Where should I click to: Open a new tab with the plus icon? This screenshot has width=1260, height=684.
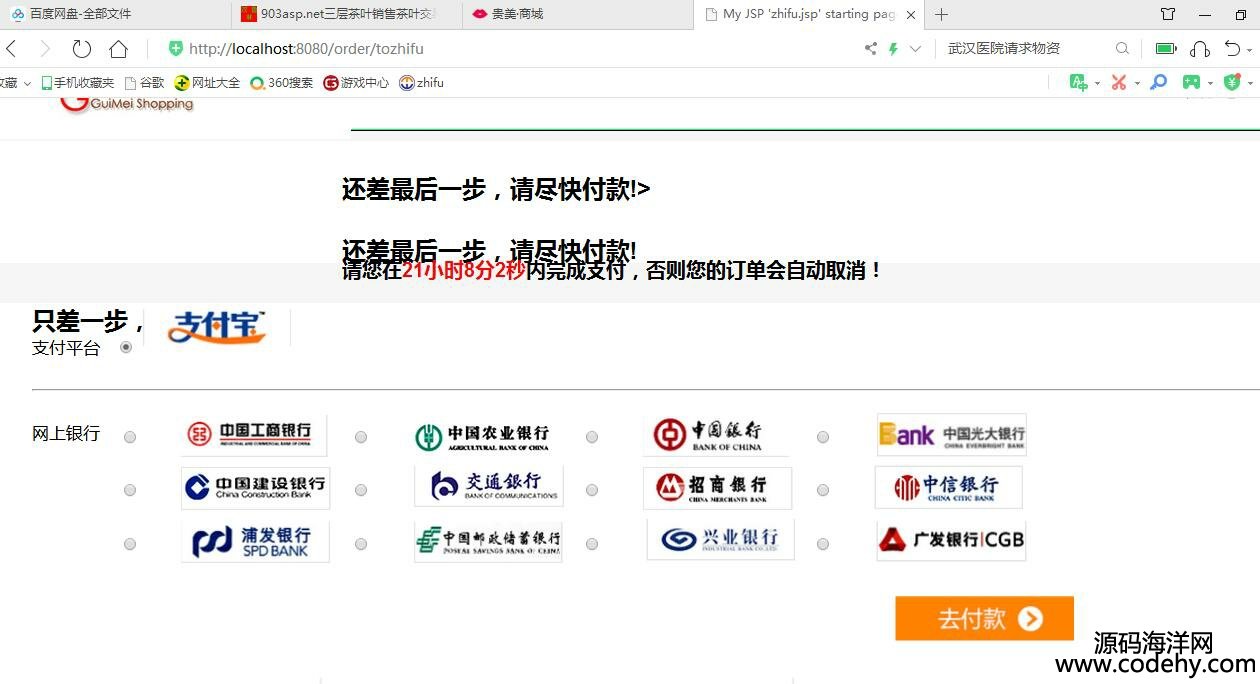point(941,14)
